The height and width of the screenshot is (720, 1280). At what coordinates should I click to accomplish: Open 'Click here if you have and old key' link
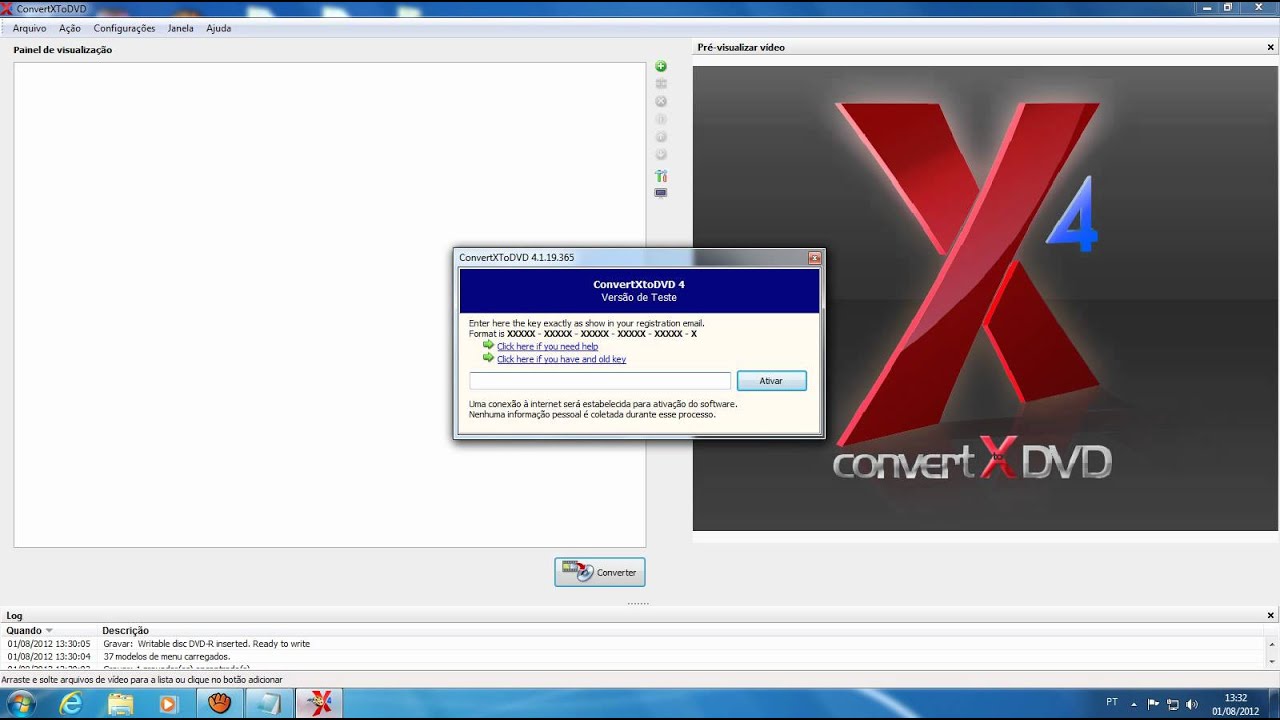[561, 359]
